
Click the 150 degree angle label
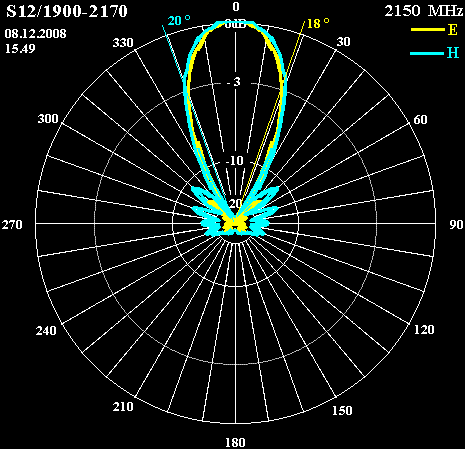click(342, 410)
